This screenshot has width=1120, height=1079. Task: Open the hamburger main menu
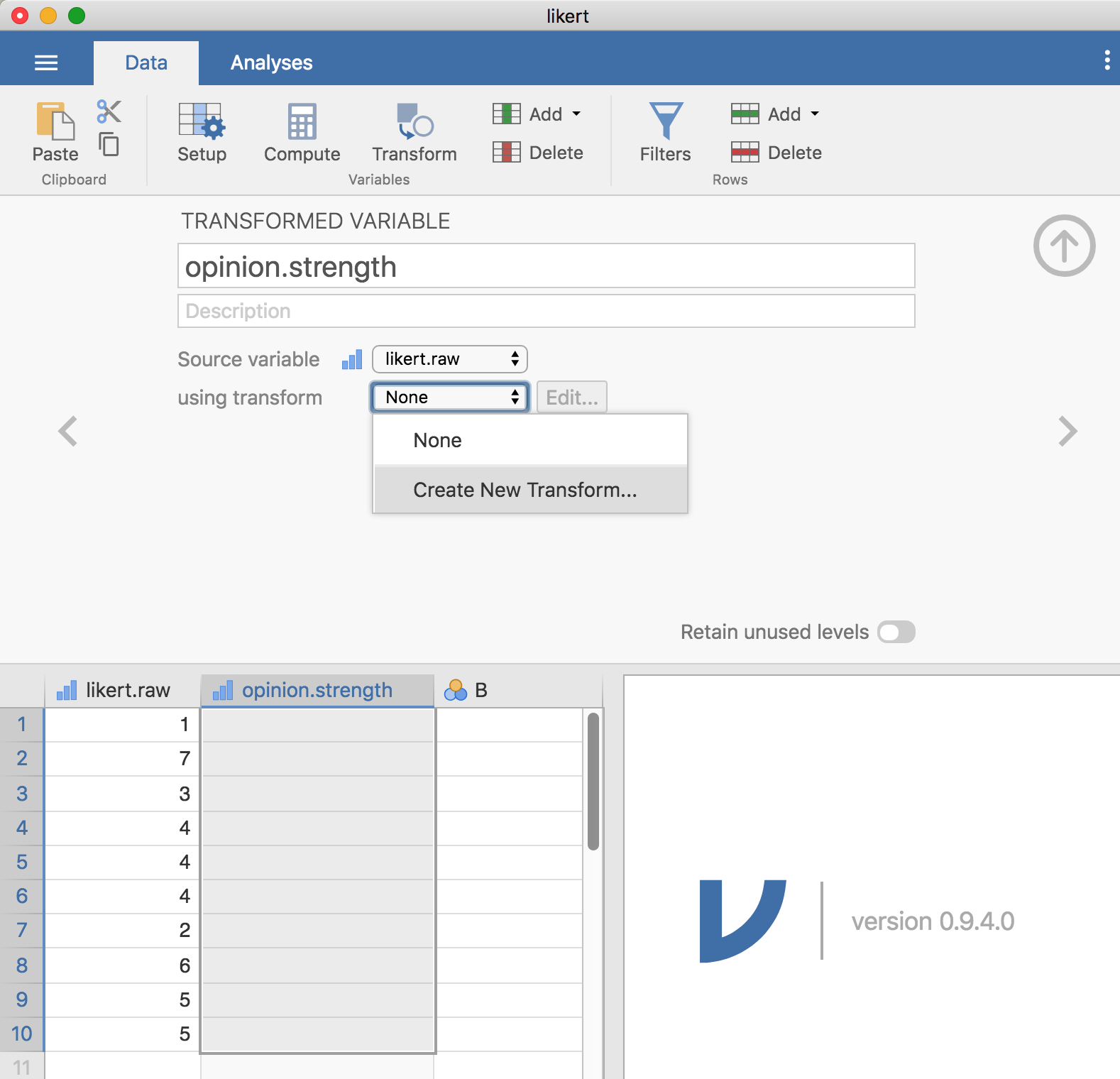(46, 63)
